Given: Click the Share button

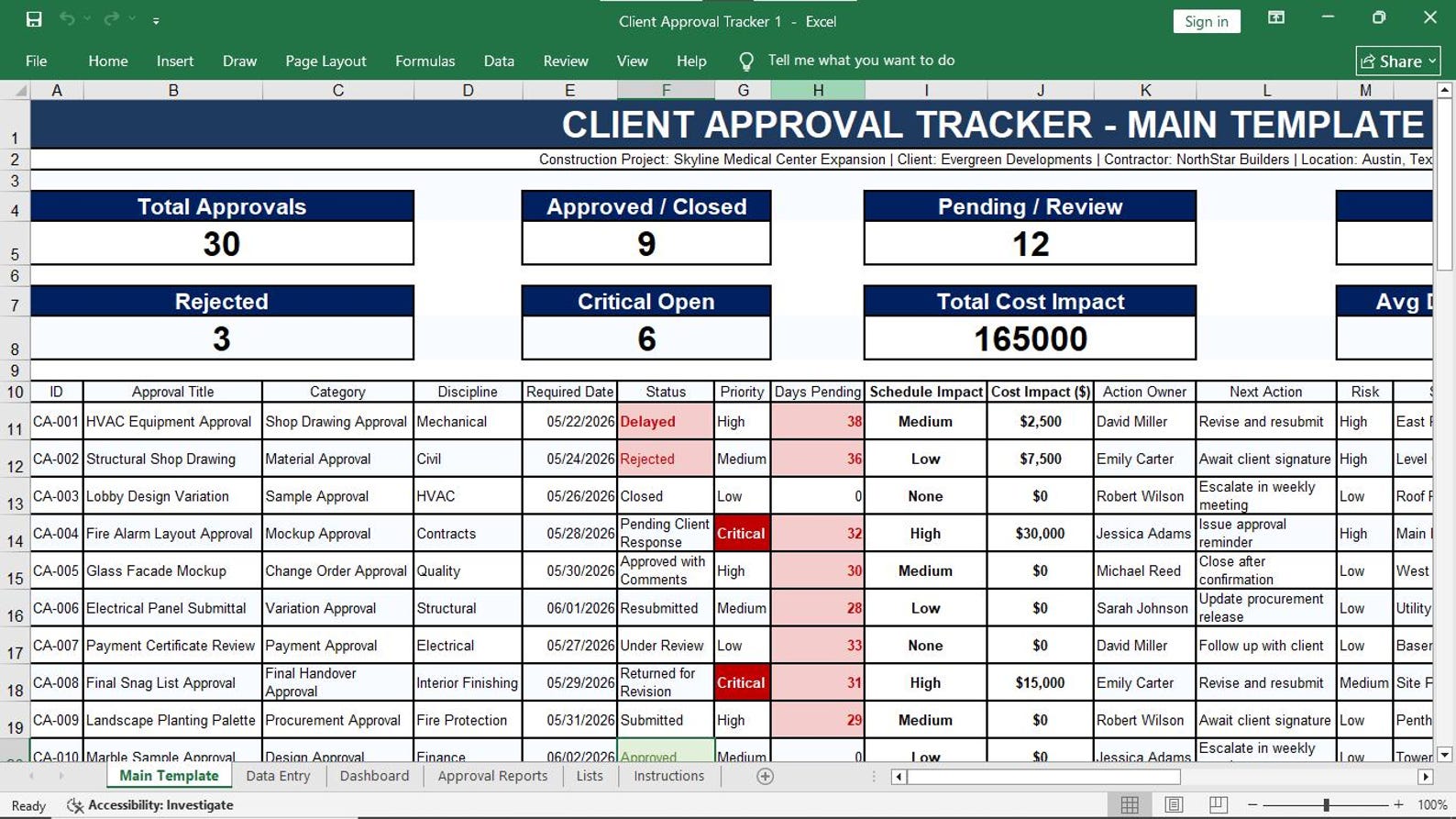Looking at the screenshot, I should click(x=1398, y=61).
